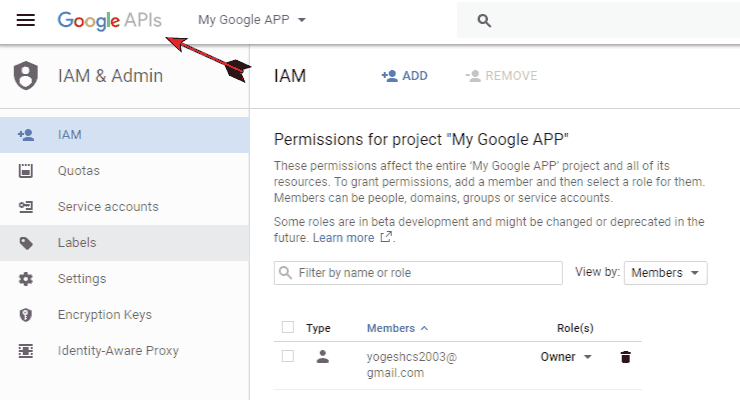The height and width of the screenshot is (400, 740).
Task: Open Settings in the sidebar
Action: [125, 279]
